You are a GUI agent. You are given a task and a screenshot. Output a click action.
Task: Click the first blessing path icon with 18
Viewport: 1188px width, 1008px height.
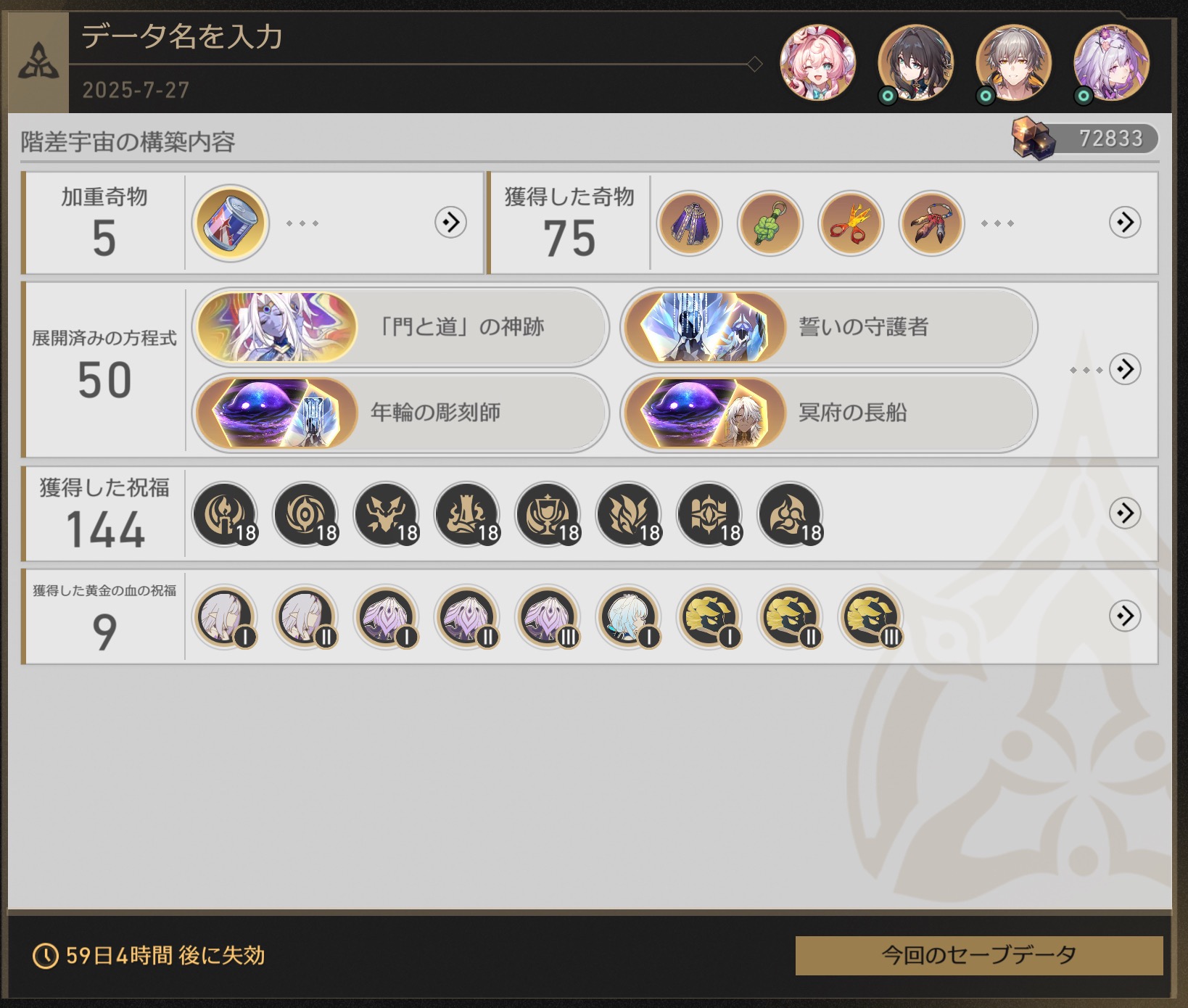pos(225,514)
